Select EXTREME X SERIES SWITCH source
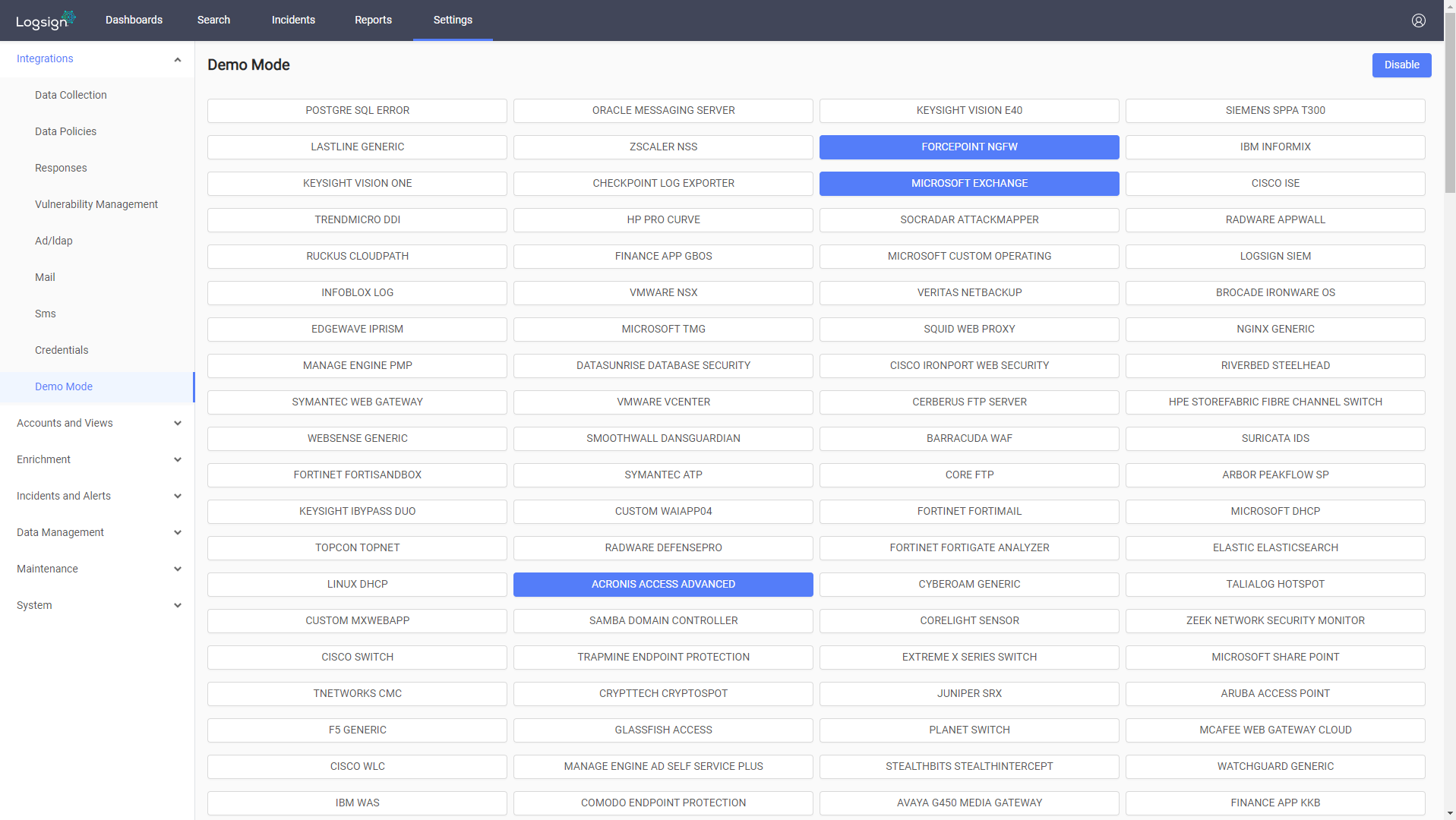Image resolution: width=1456 pixels, height=820 pixels. tap(969, 658)
